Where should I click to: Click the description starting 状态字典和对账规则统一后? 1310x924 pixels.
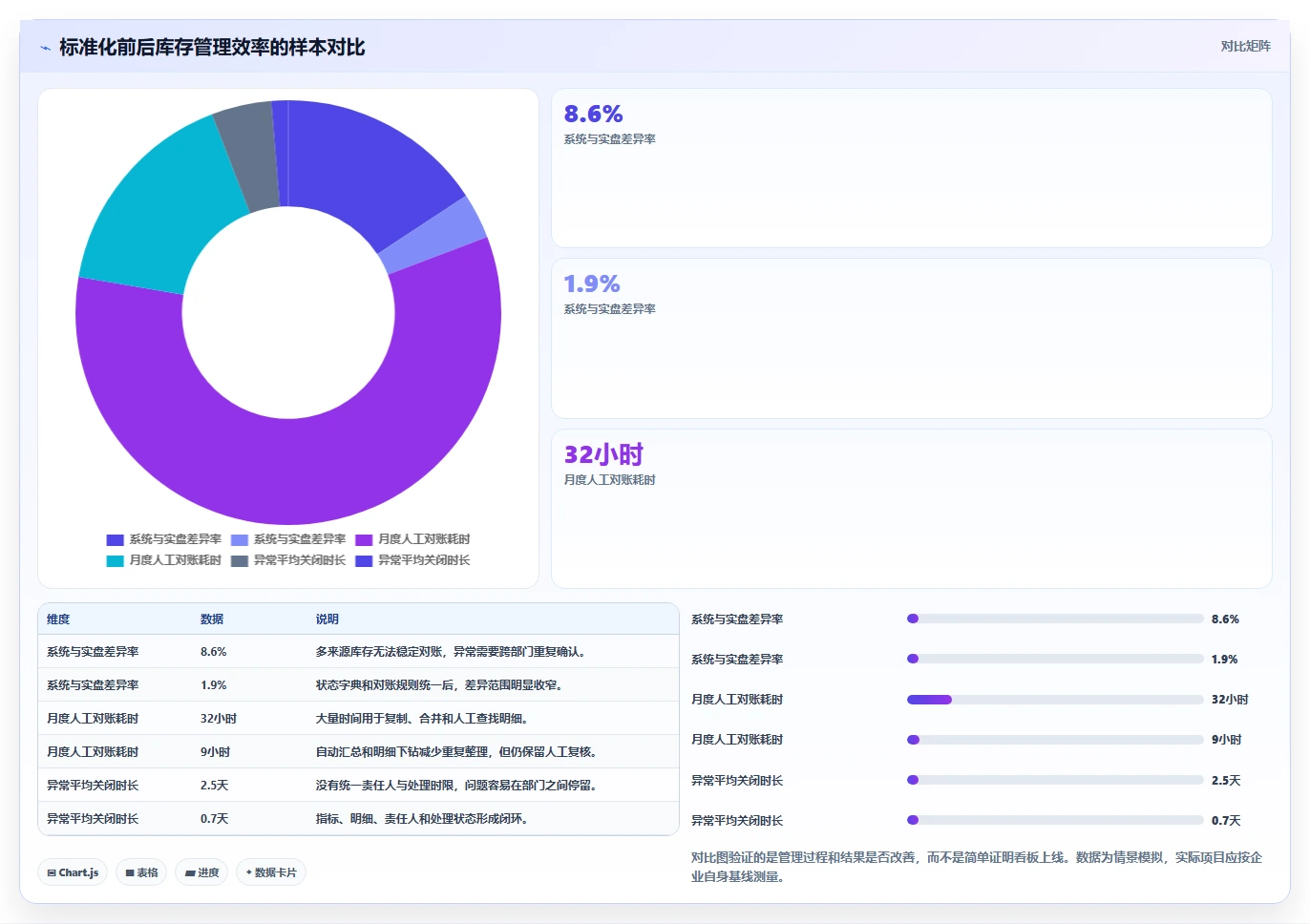(x=439, y=685)
